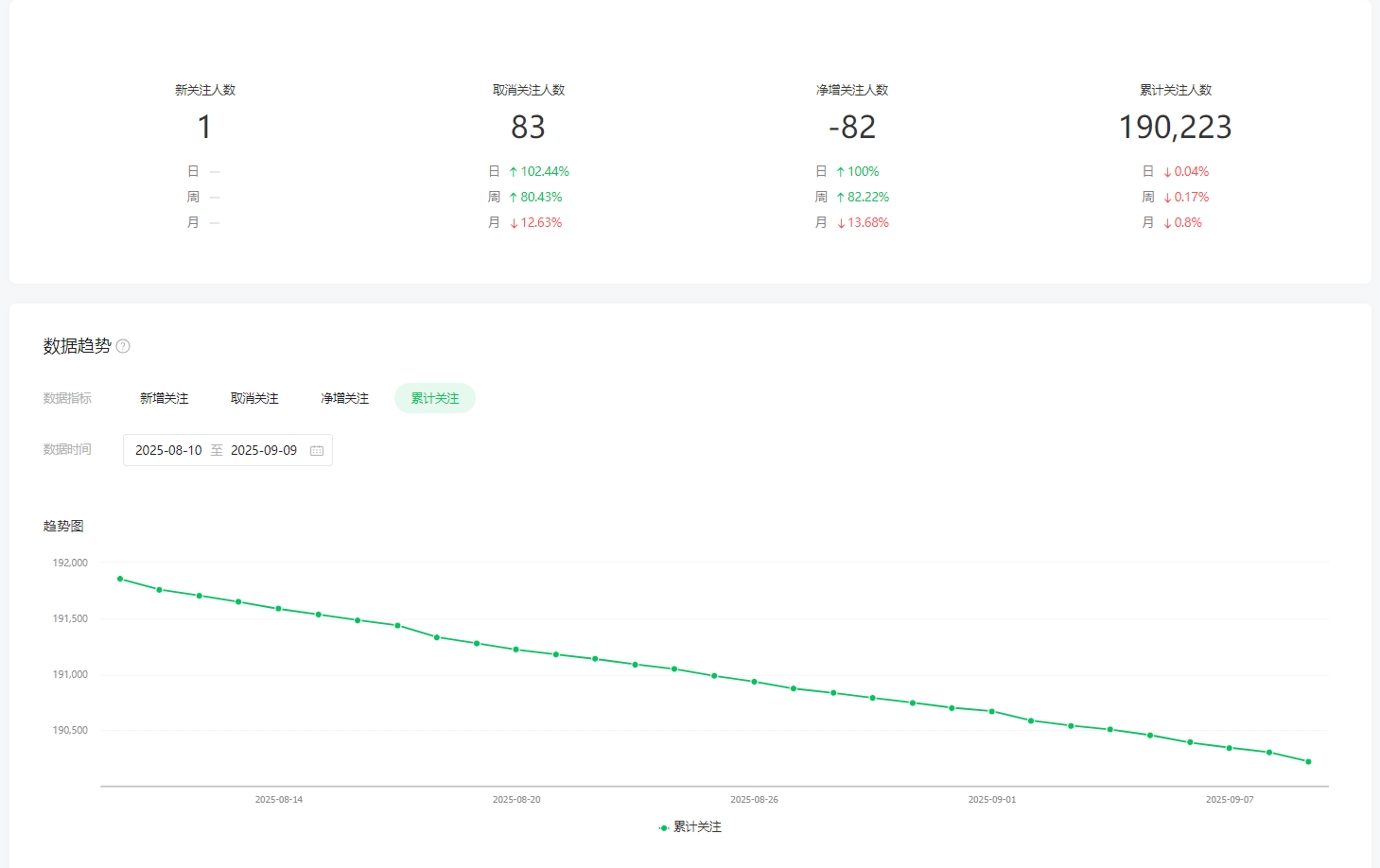Select the 累计关注 metric tab
The height and width of the screenshot is (868, 1380).
[435, 398]
